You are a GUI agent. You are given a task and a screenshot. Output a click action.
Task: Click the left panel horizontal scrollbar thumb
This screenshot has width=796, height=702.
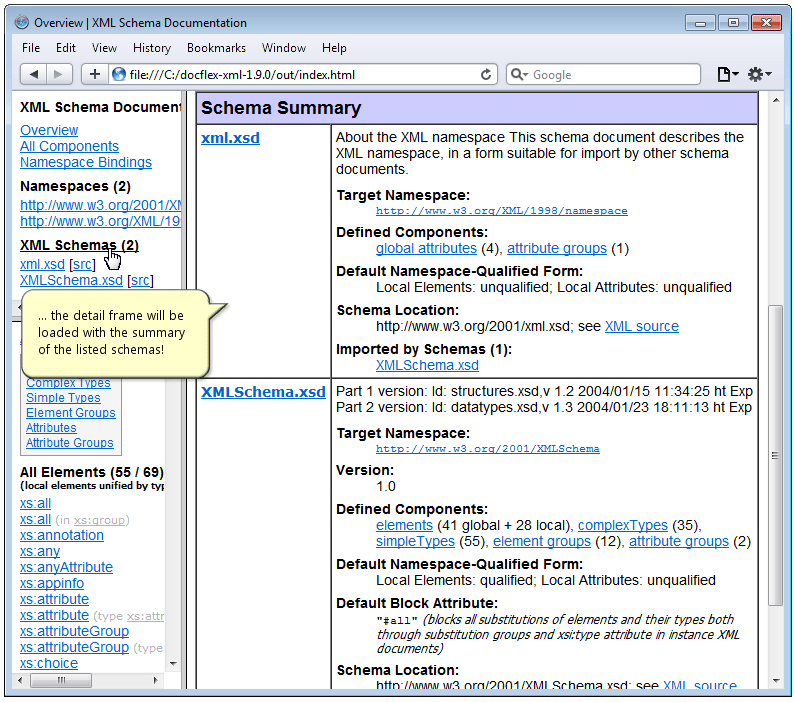pos(88,681)
